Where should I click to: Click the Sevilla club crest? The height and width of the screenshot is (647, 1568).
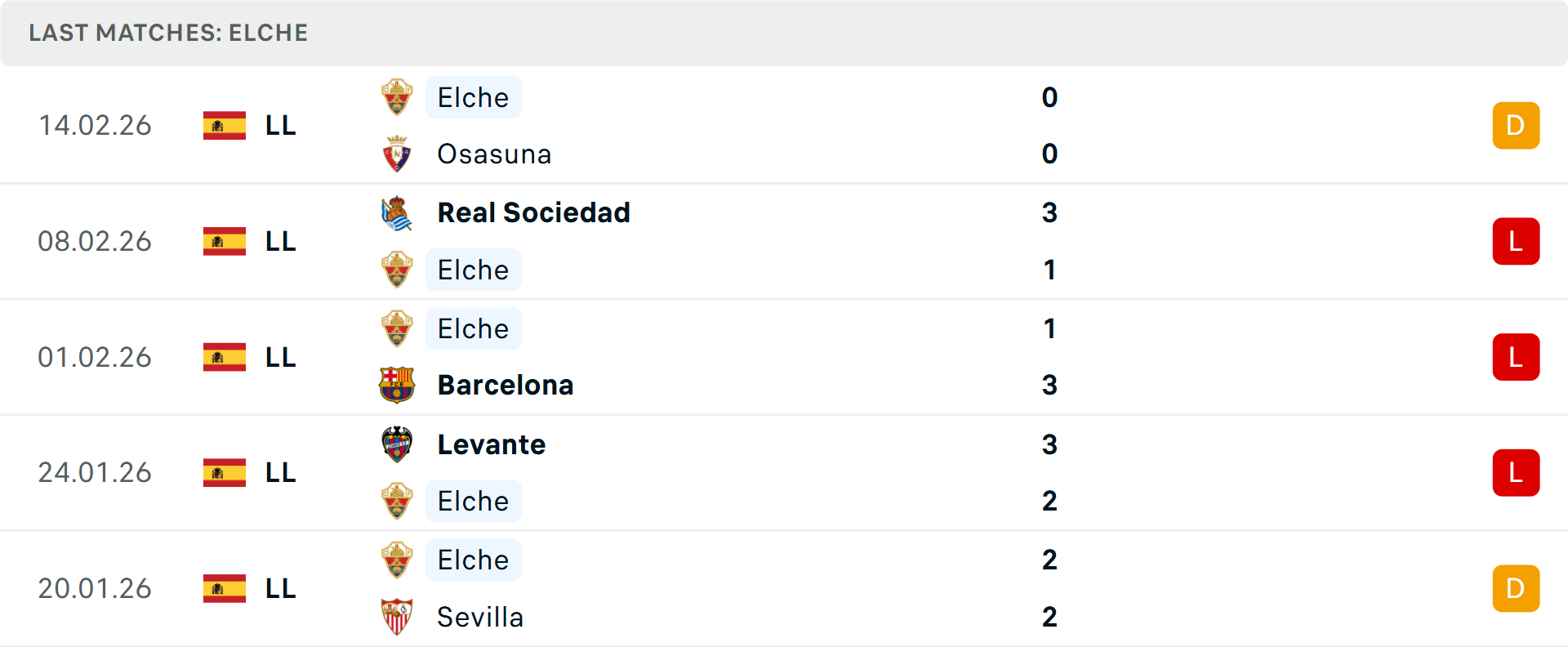pyautogui.click(x=397, y=617)
